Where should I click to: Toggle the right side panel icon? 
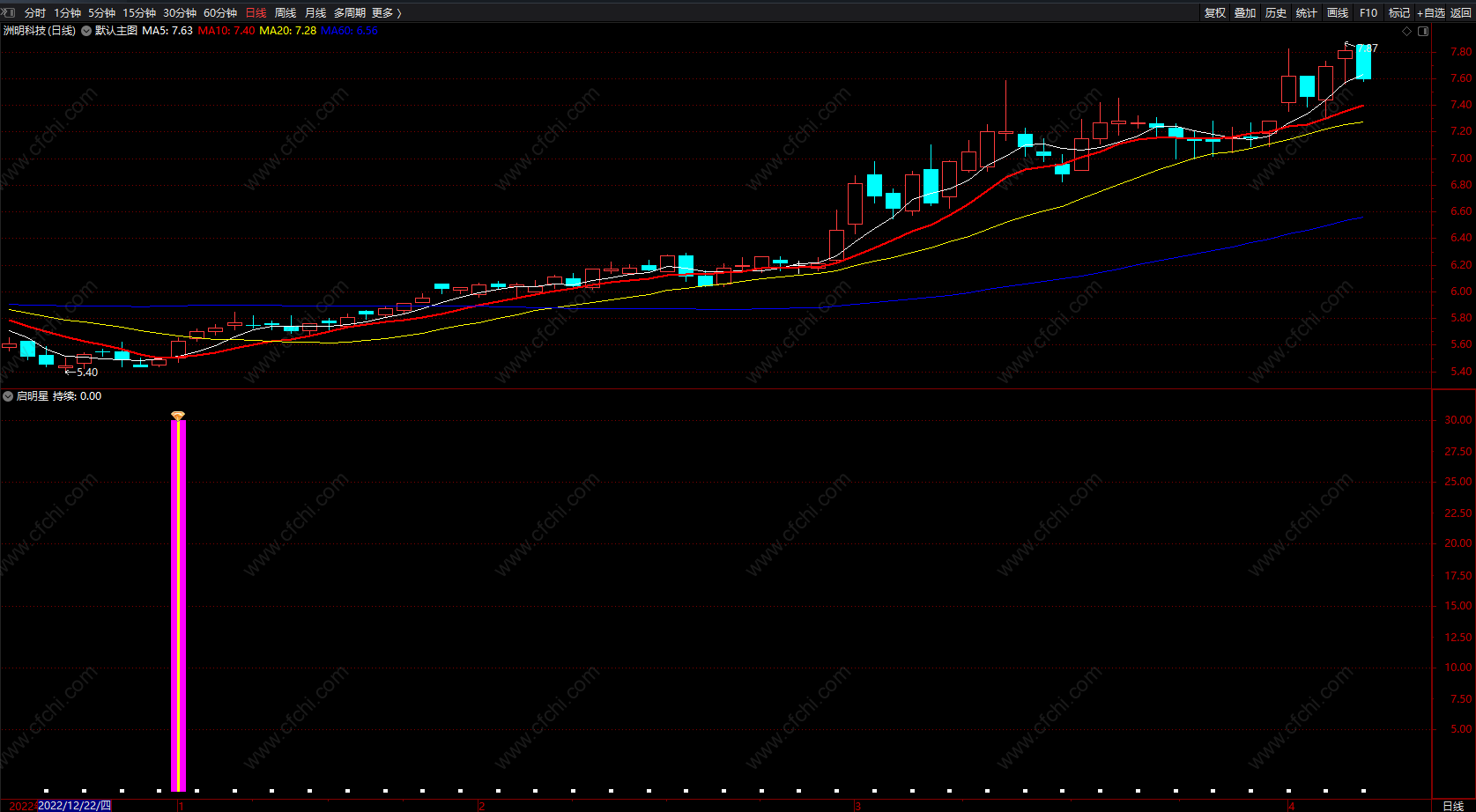(1423, 32)
